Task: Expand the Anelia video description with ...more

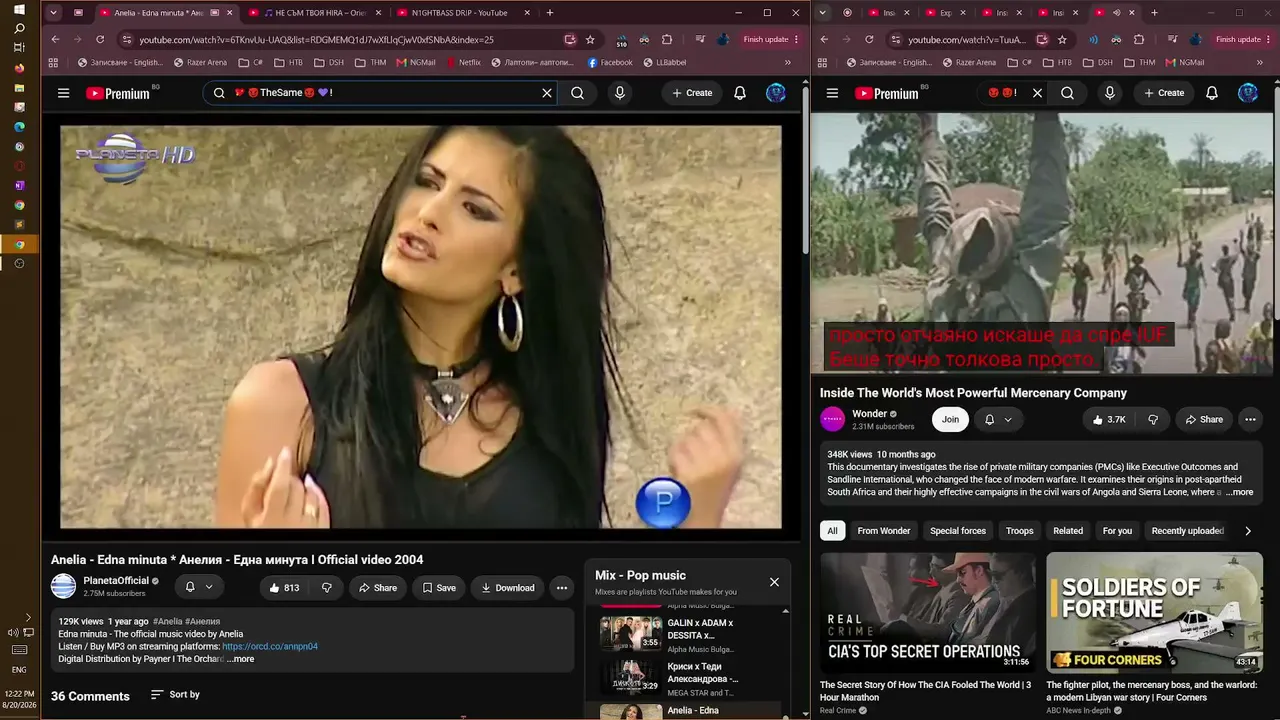Action: coord(240,659)
